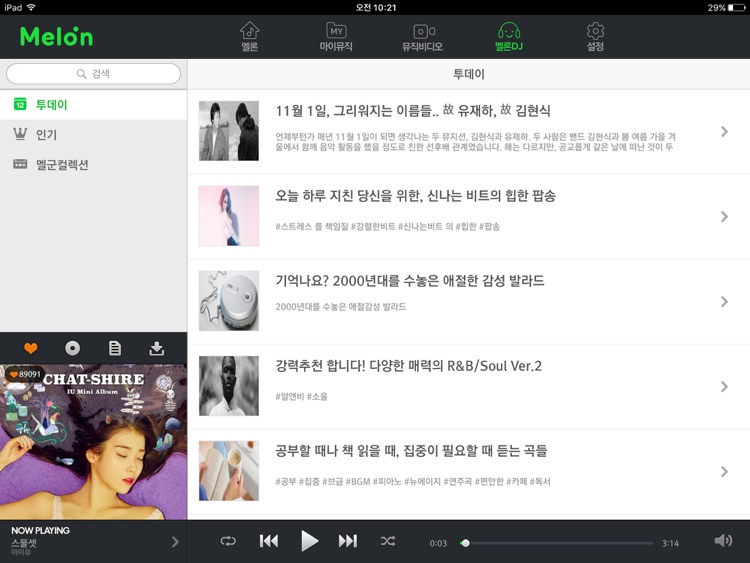Expand chevron for R&B/Soul Ver.2 row
This screenshot has width=750, height=563.
pos(724,386)
